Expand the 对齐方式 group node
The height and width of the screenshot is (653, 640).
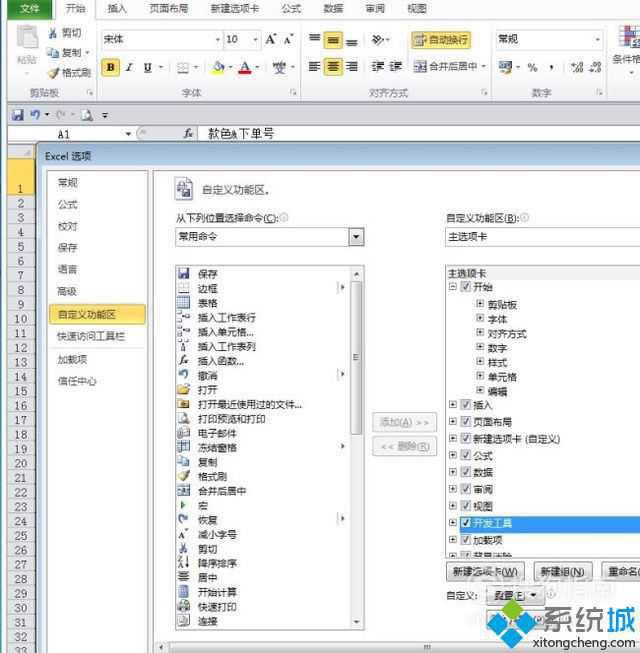click(480, 332)
